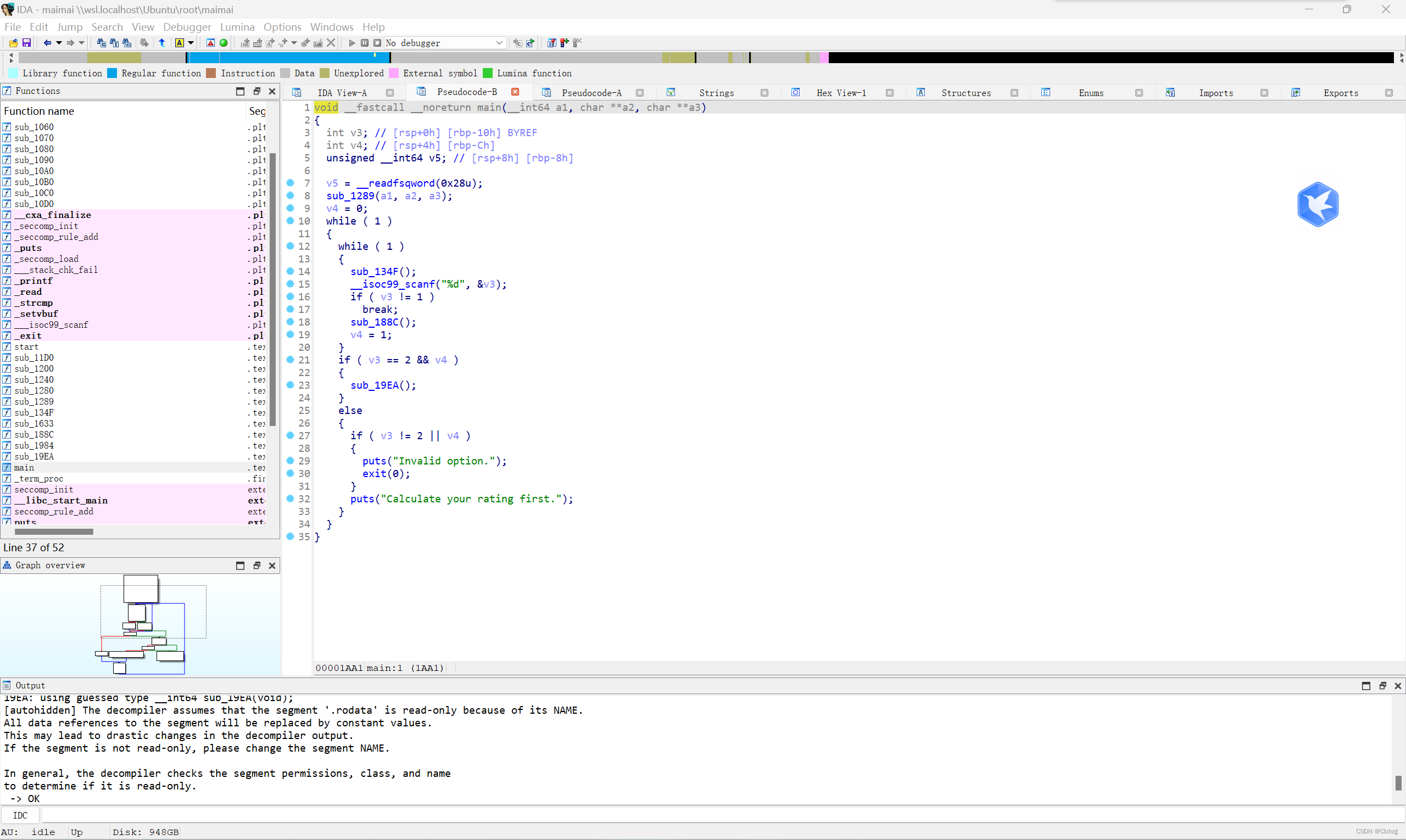
Task: Switch to the Strings tab
Action: (x=716, y=92)
